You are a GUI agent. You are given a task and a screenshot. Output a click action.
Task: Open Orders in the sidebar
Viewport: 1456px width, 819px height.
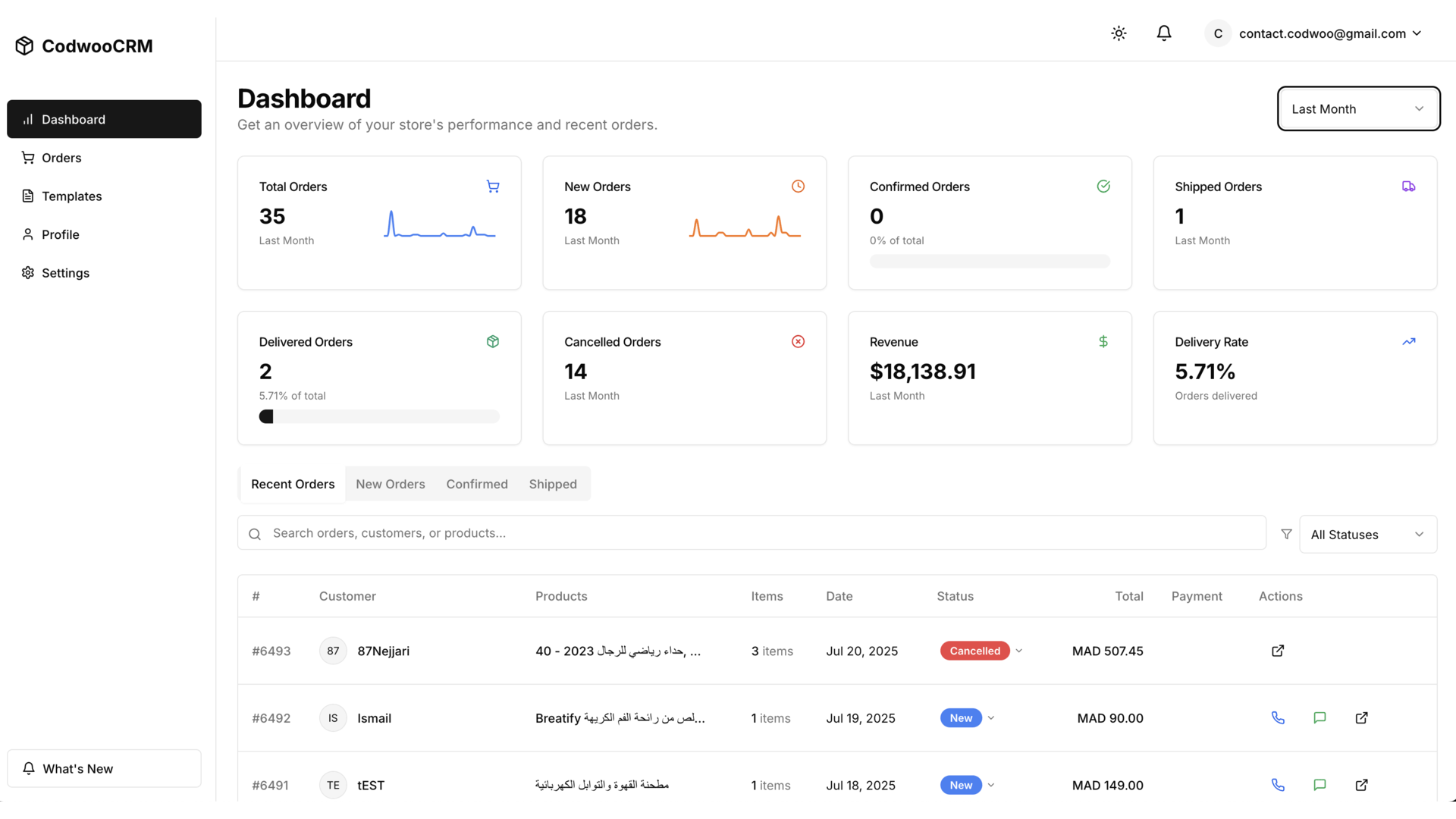(x=61, y=158)
